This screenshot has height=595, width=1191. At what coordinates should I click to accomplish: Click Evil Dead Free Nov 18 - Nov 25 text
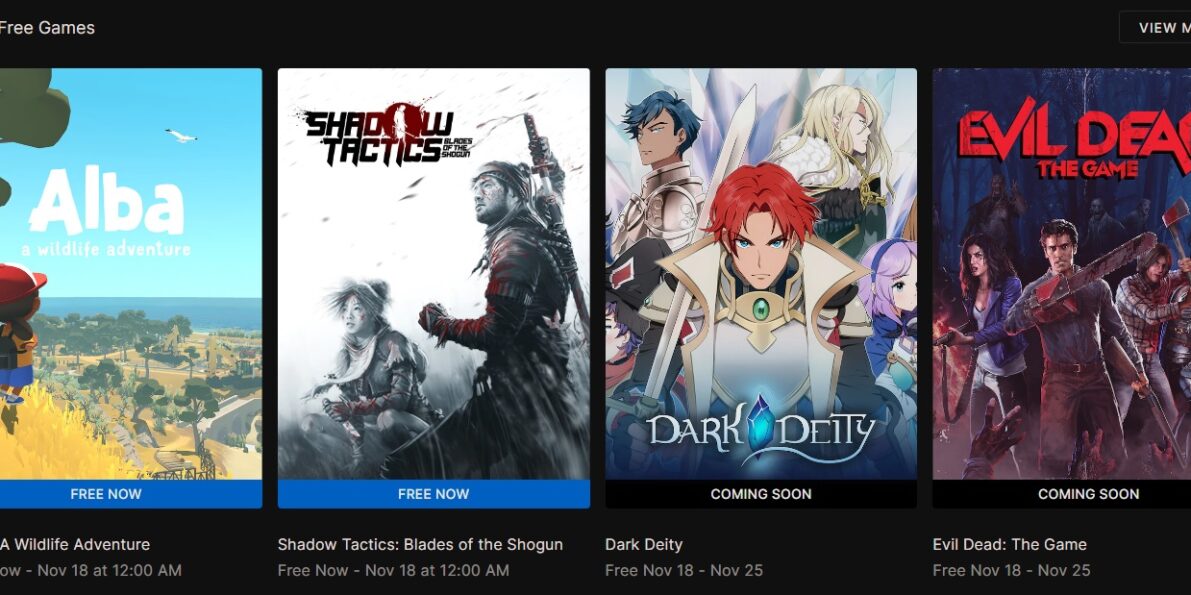pyautogui.click(x=1012, y=570)
